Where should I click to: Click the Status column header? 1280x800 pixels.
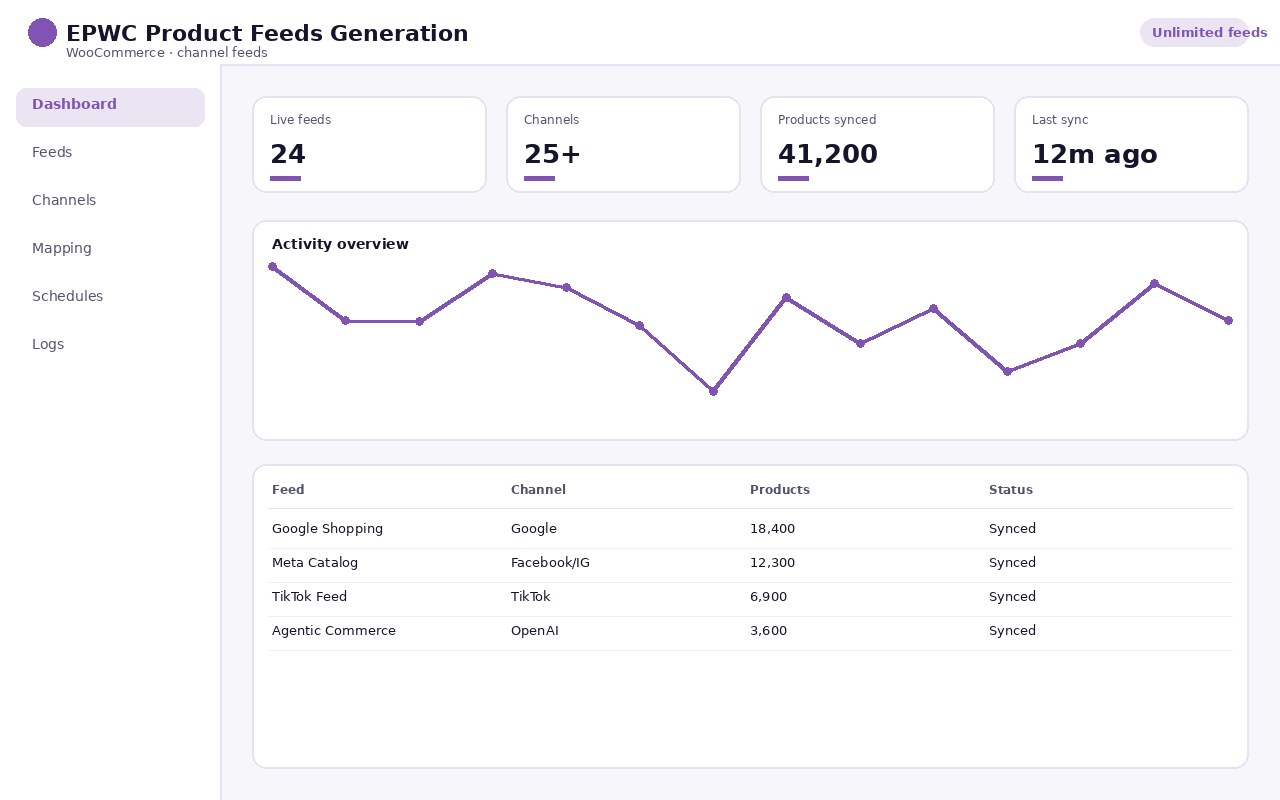click(x=1011, y=490)
